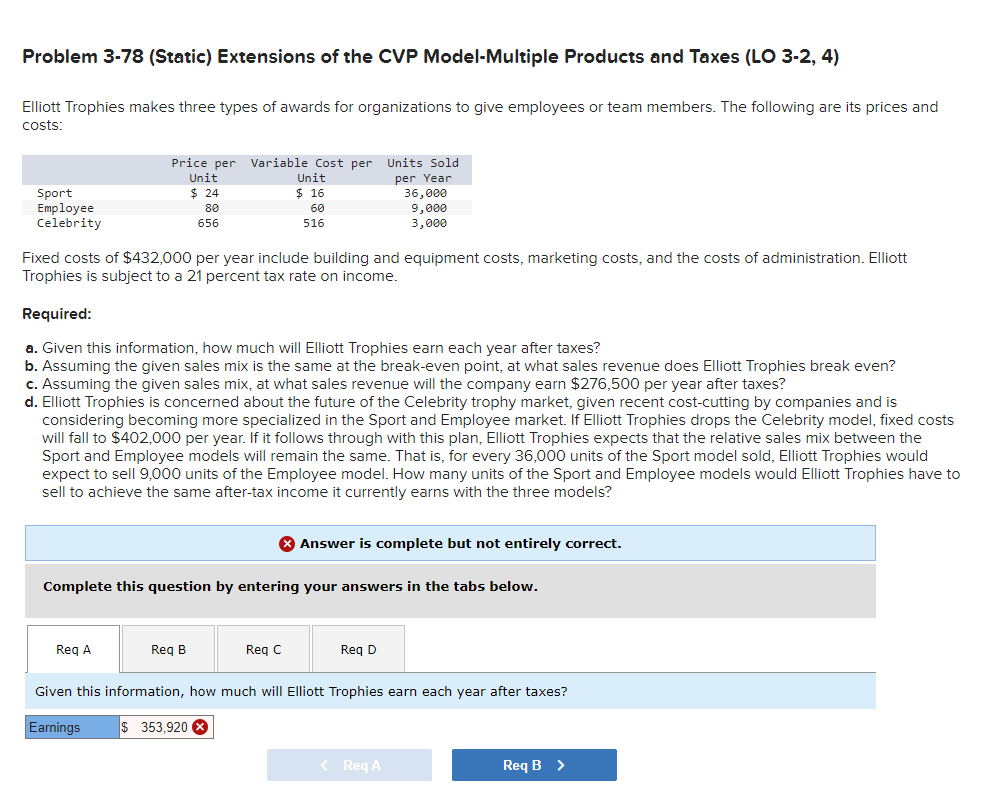Switch to the Req B tab
Viewport: 991px width, 812px height.
[167, 648]
